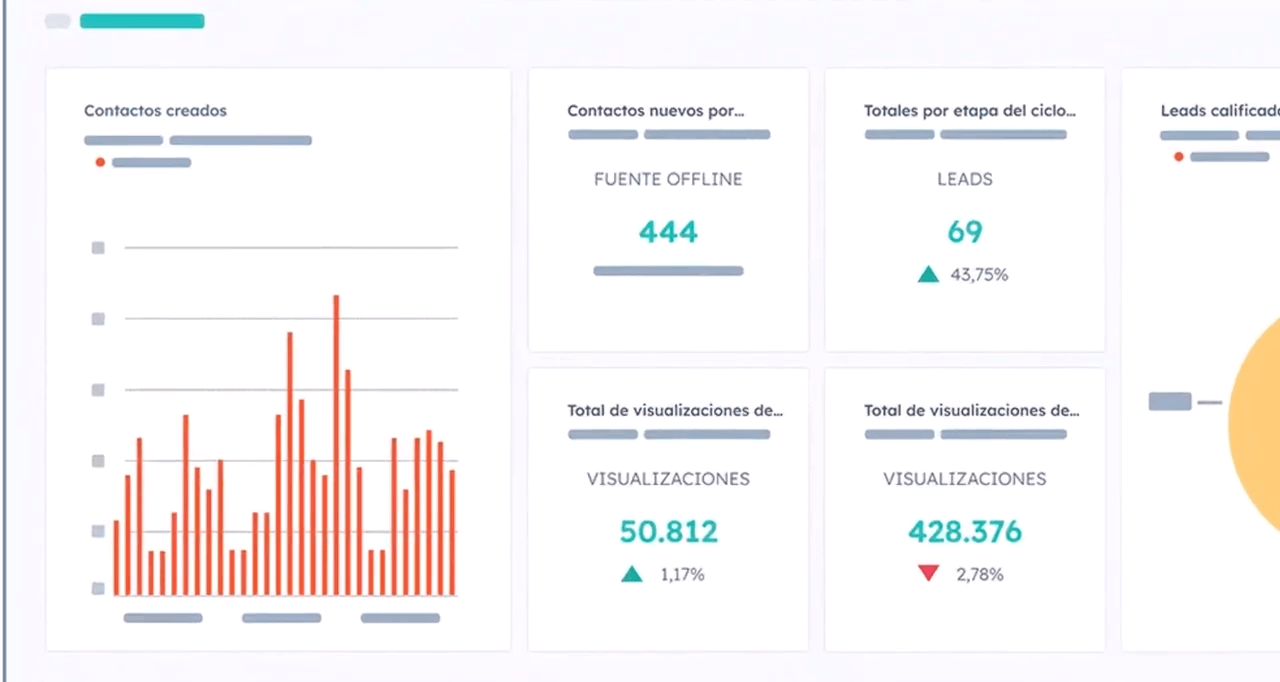Click the gray pie chart label box

pyautogui.click(x=1170, y=401)
